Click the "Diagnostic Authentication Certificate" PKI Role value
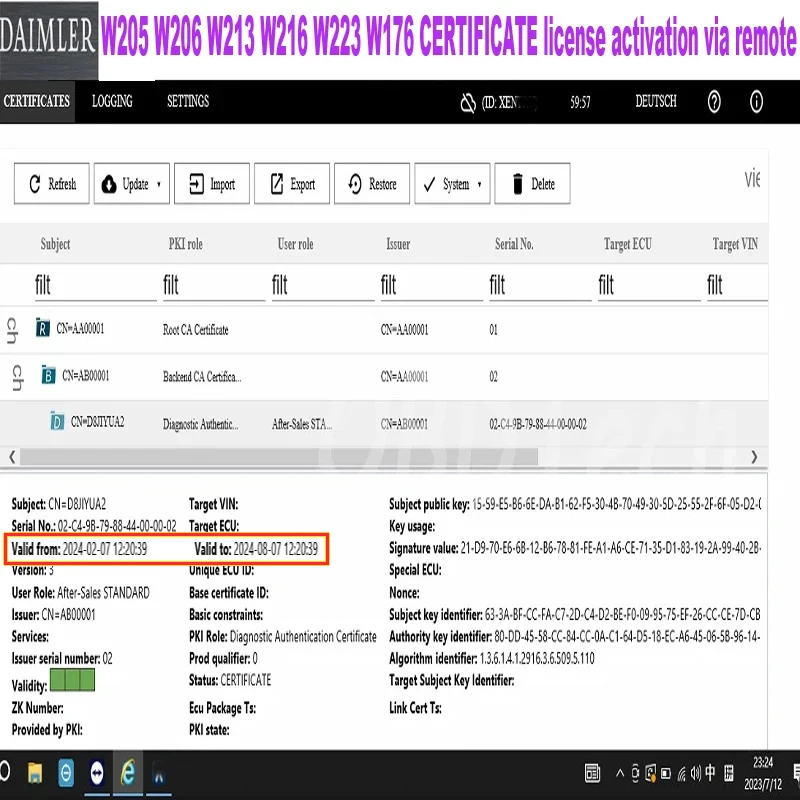This screenshot has height=800, width=800. pyautogui.click(x=303, y=636)
